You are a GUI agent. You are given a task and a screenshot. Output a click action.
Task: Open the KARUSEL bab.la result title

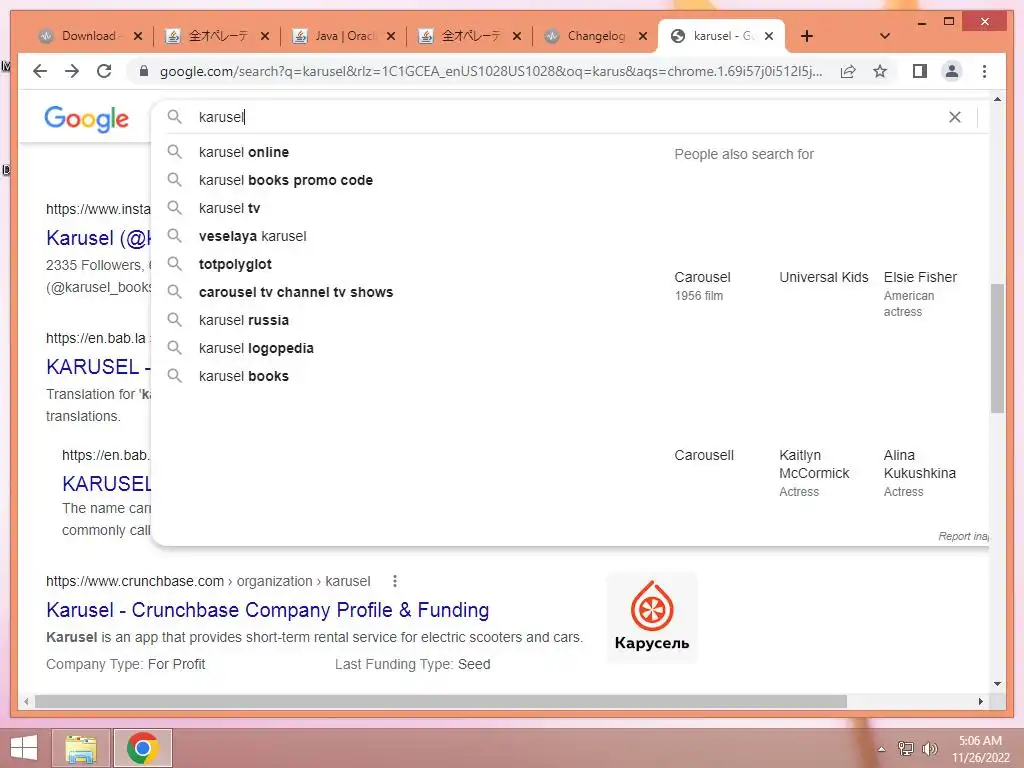coord(98,367)
